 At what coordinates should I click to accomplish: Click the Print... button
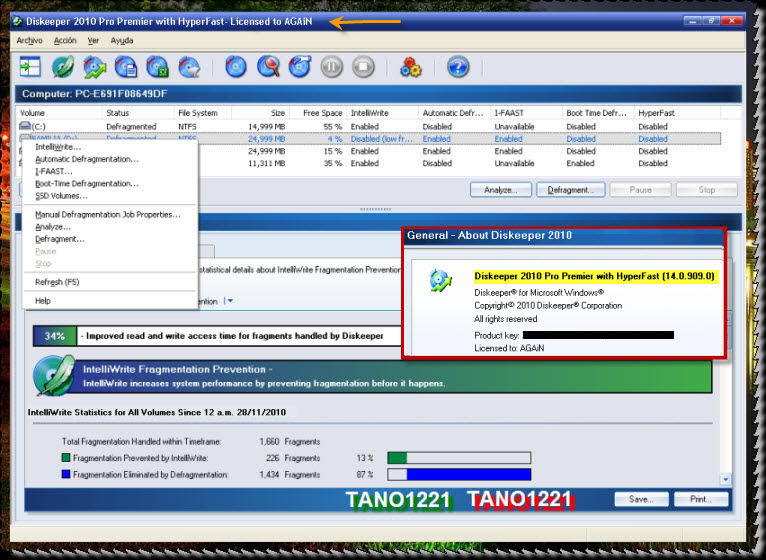(701, 499)
